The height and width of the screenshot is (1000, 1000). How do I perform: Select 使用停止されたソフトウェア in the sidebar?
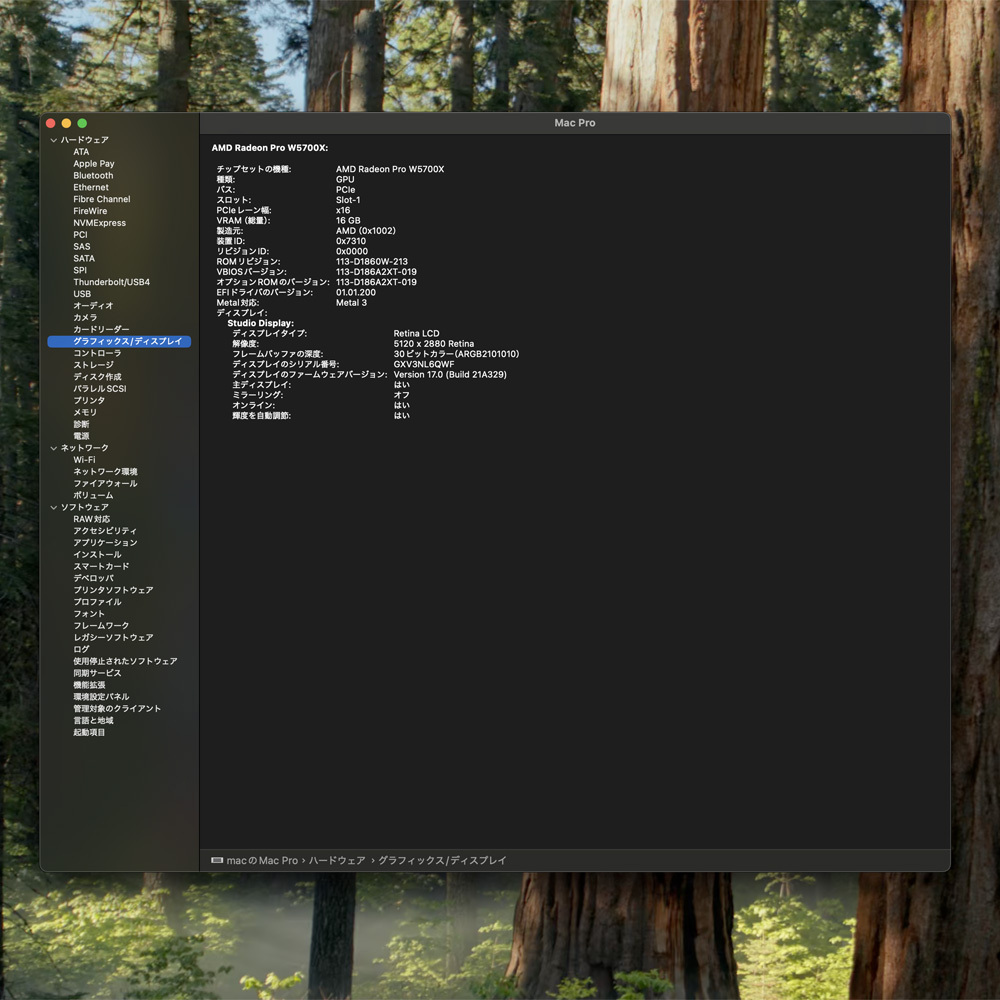(x=125, y=661)
